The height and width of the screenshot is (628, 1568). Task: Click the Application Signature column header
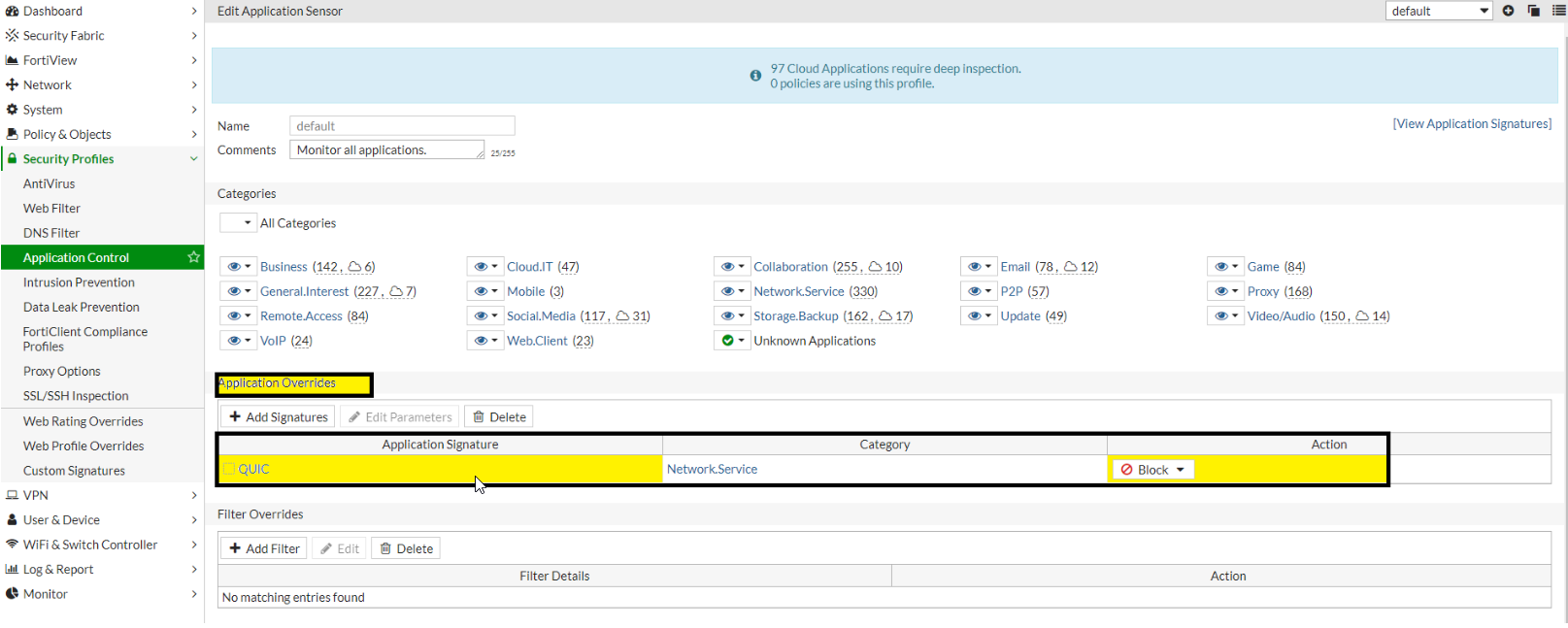click(x=440, y=445)
